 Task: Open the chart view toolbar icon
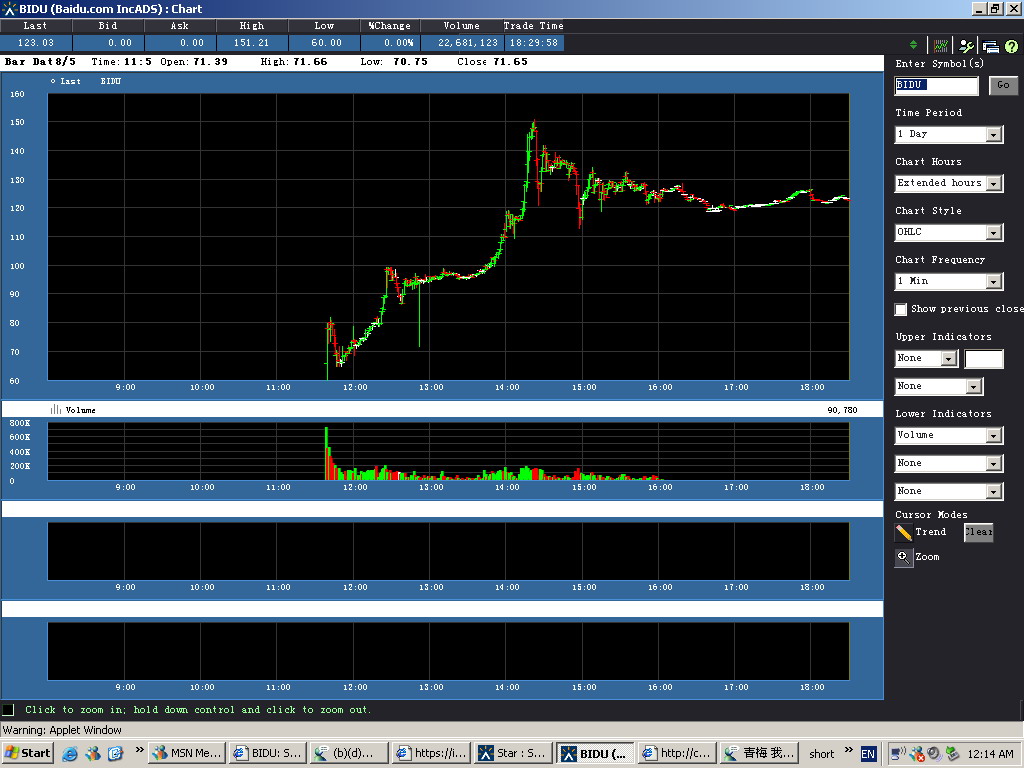pyautogui.click(x=940, y=46)
